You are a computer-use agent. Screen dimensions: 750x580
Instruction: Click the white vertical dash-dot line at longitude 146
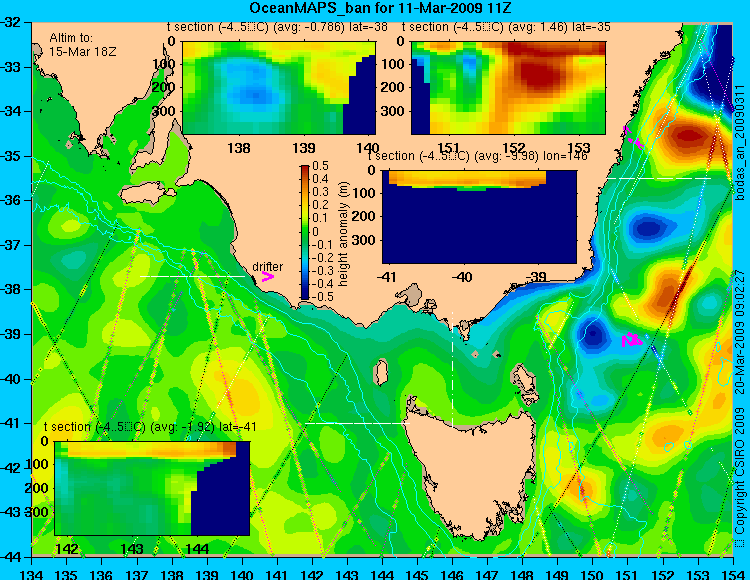coord(452,368)
